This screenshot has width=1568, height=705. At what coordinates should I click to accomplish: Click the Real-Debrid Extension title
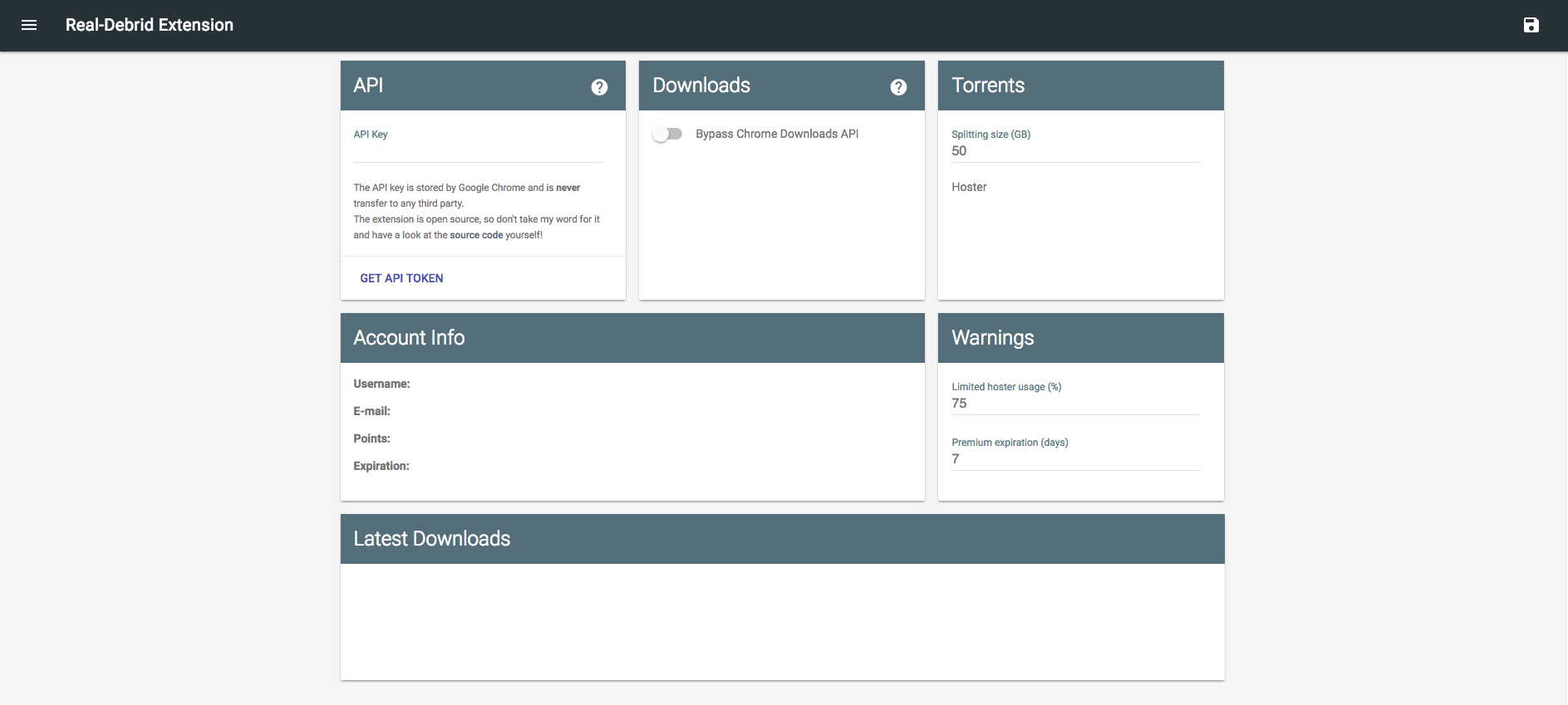[150, 25]
